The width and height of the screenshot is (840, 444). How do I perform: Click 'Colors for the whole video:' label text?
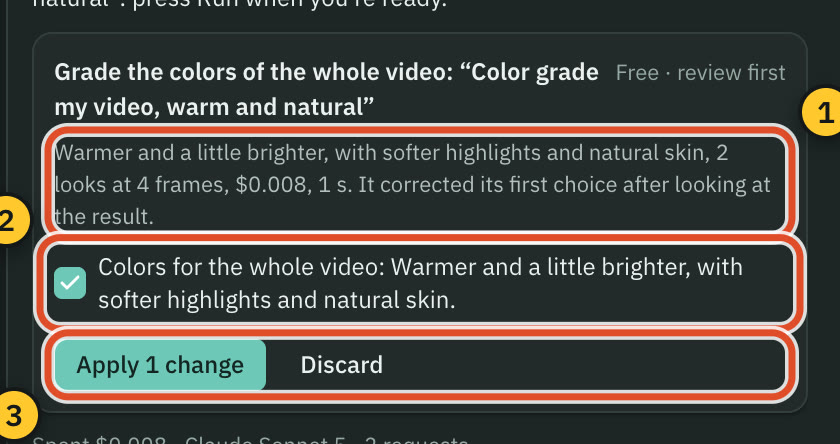pyautogui.click(x=242, y=267)
